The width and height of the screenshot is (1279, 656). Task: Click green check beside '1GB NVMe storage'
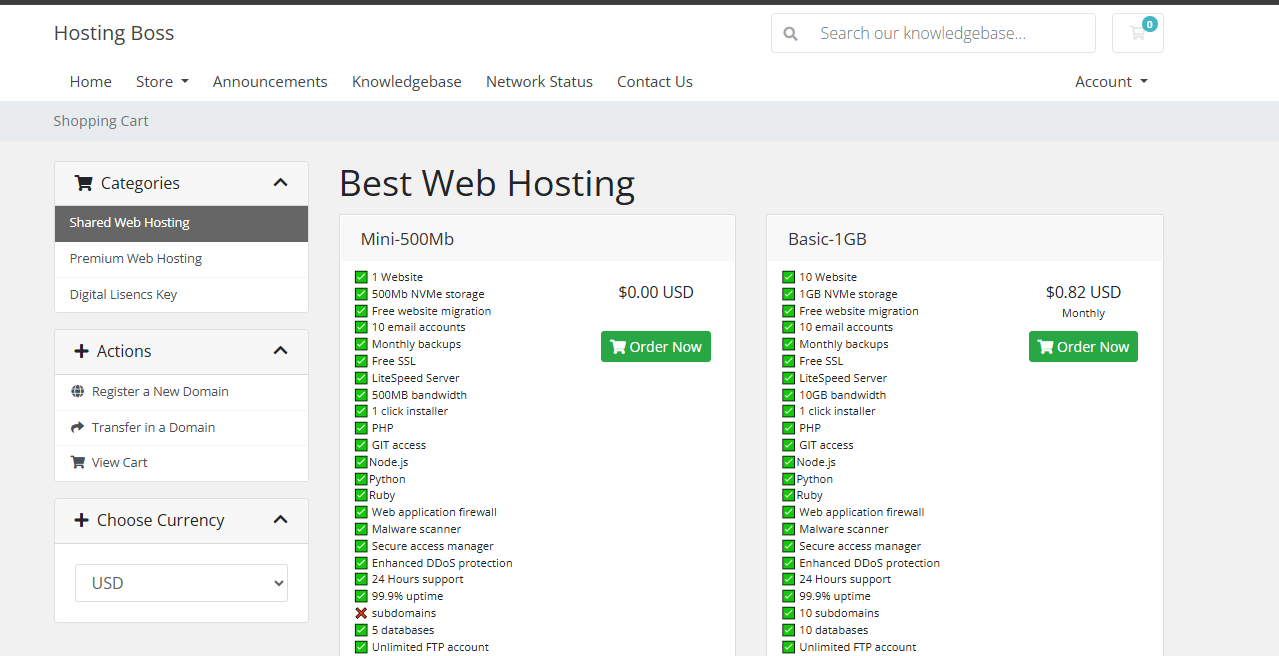[x=788, y=294]
